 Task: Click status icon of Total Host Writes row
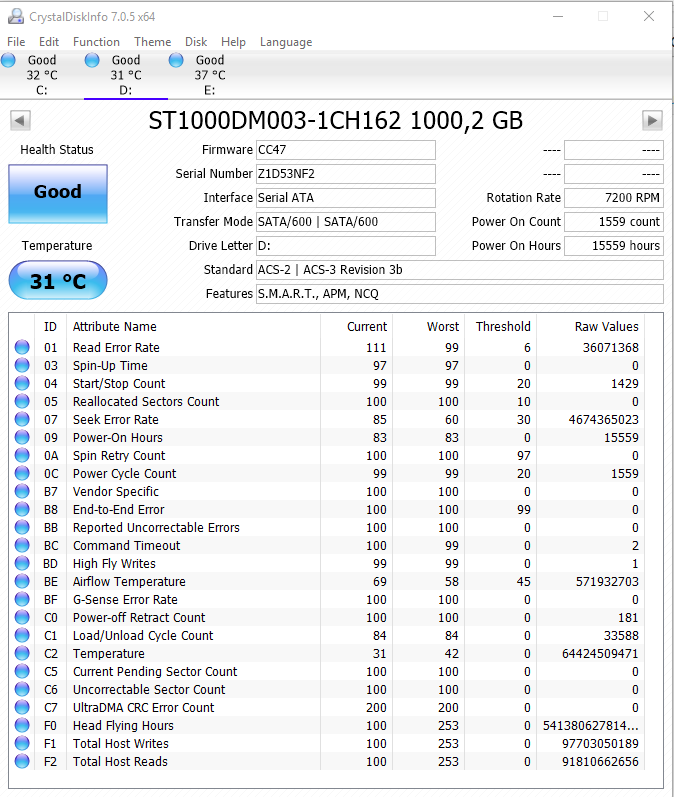click(22, 743)
